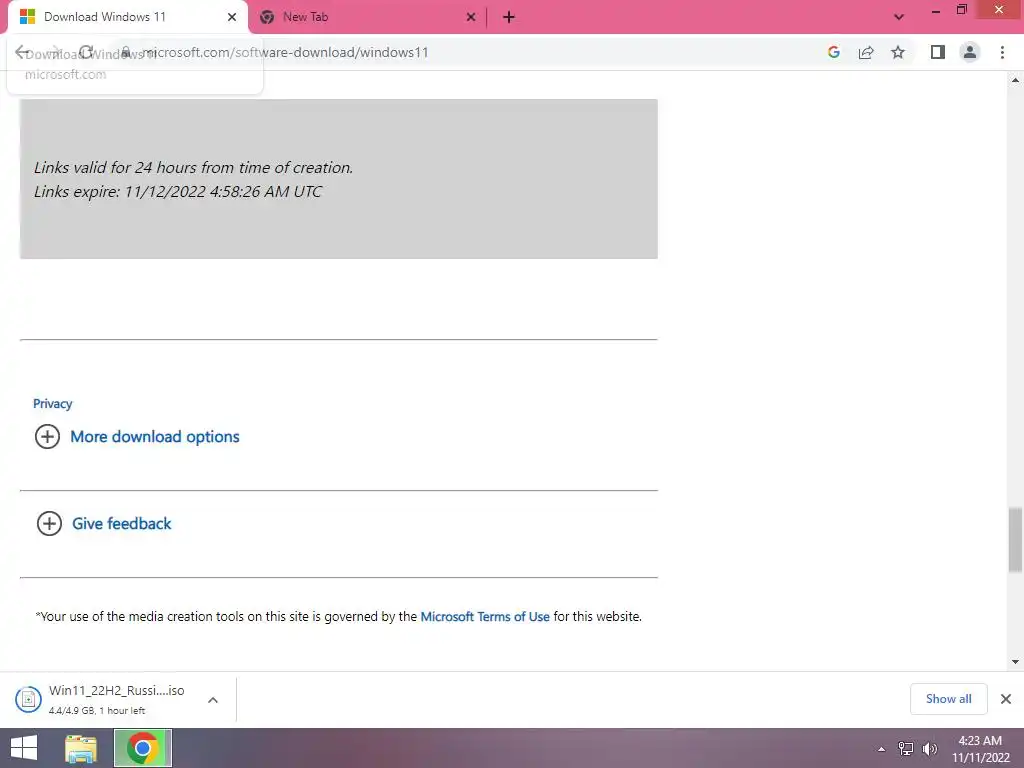Open the Chrome profile avatar

point(970,52)
